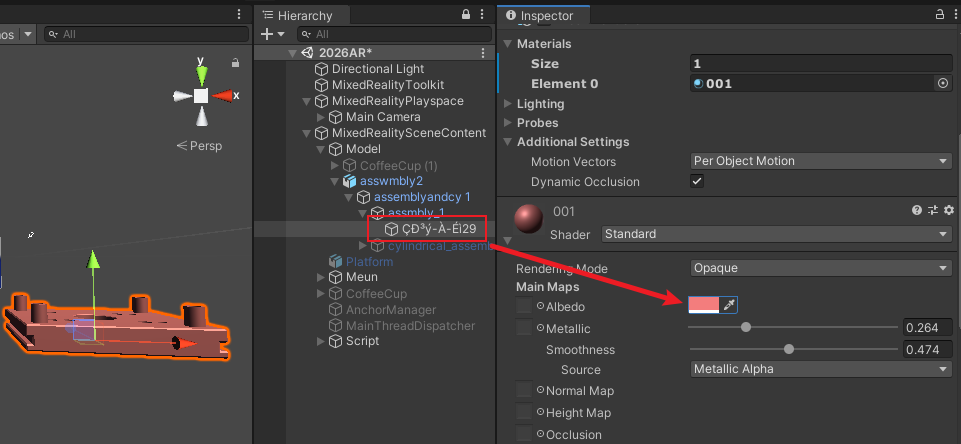This screenshot has width=961, height=444.
Task: Click the eyedropper next to Albedo color
Action: point(728,305)
